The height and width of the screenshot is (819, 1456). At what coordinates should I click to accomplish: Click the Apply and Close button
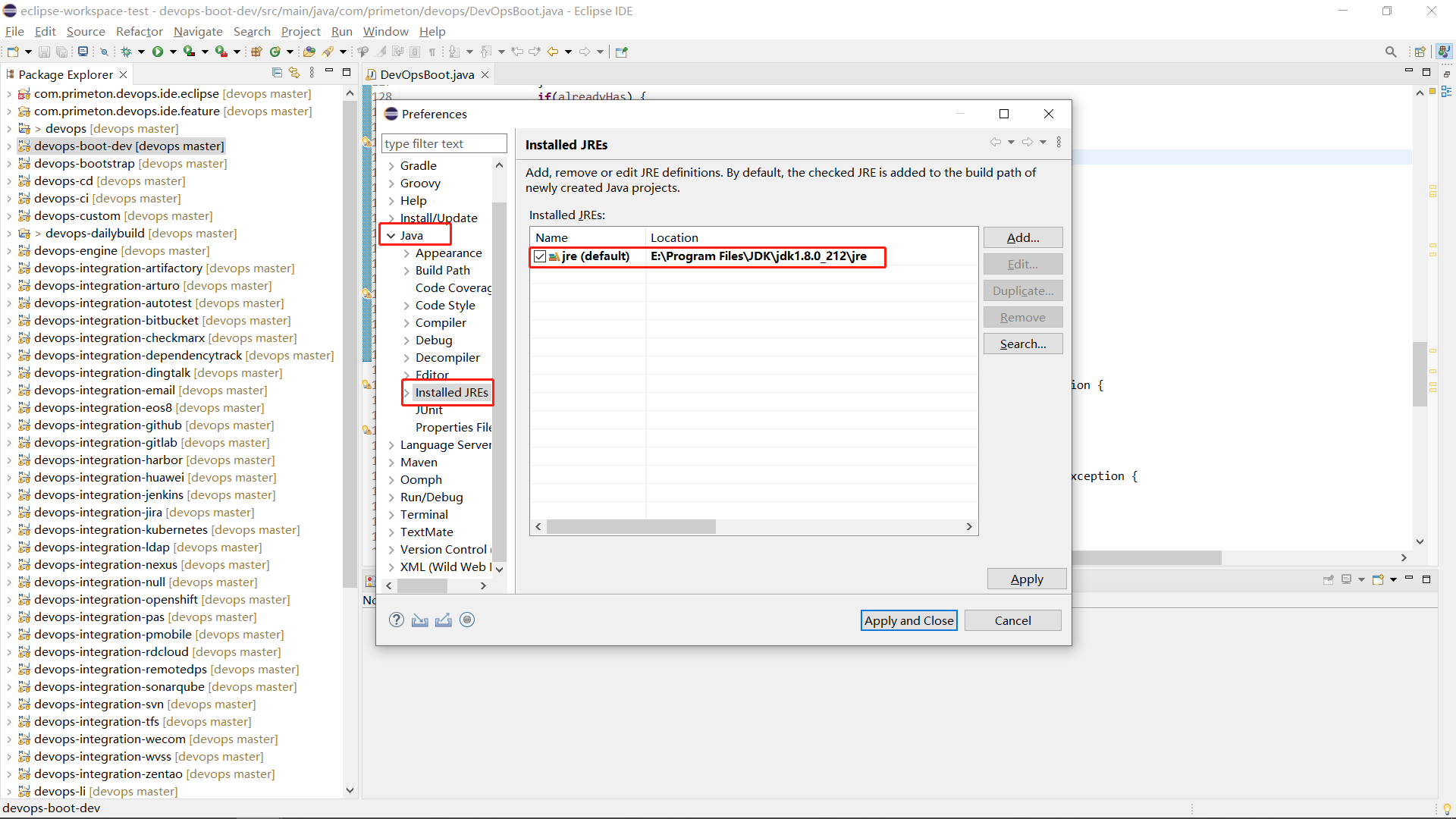pyautogui.click(x=908, y=620)
